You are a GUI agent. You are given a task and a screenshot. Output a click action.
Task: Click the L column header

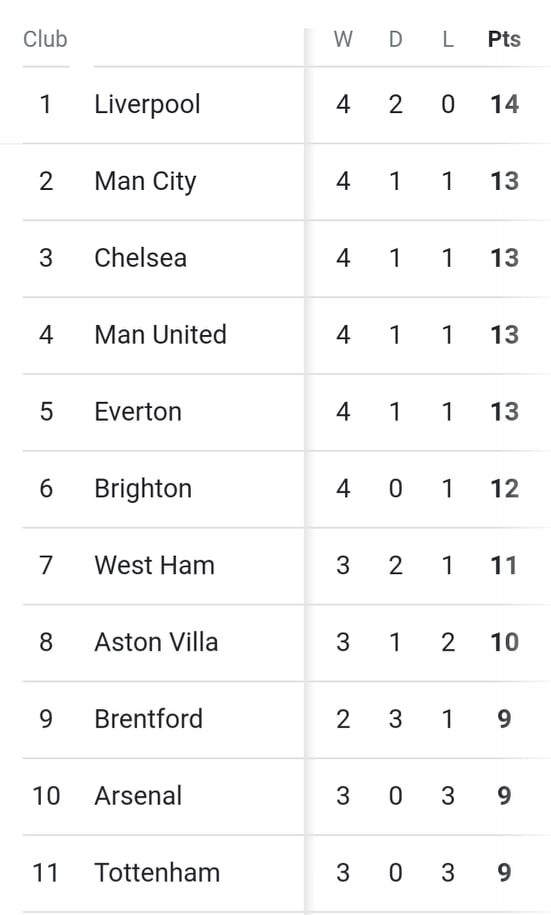448,39
